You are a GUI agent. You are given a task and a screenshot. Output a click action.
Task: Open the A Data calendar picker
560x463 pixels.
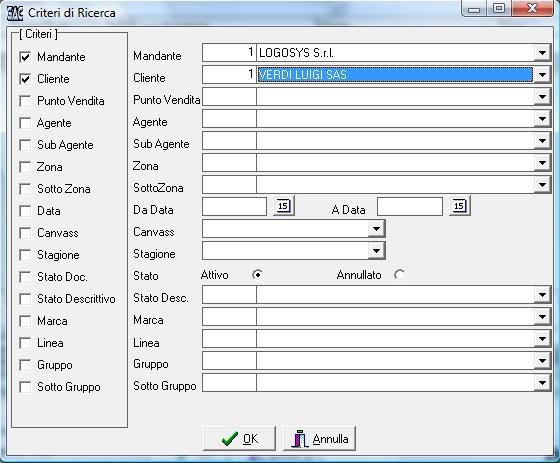point(460,206)
